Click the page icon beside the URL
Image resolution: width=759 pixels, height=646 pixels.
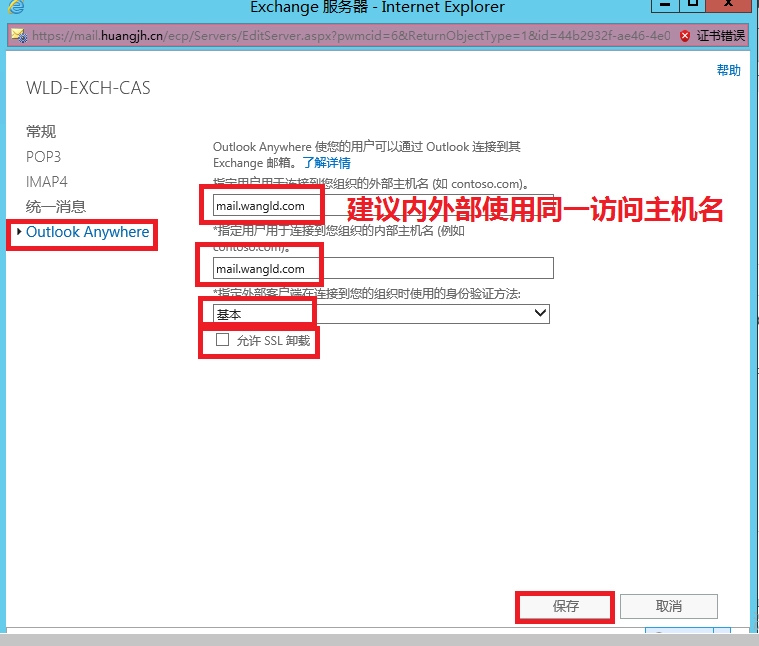click(19, 35)
